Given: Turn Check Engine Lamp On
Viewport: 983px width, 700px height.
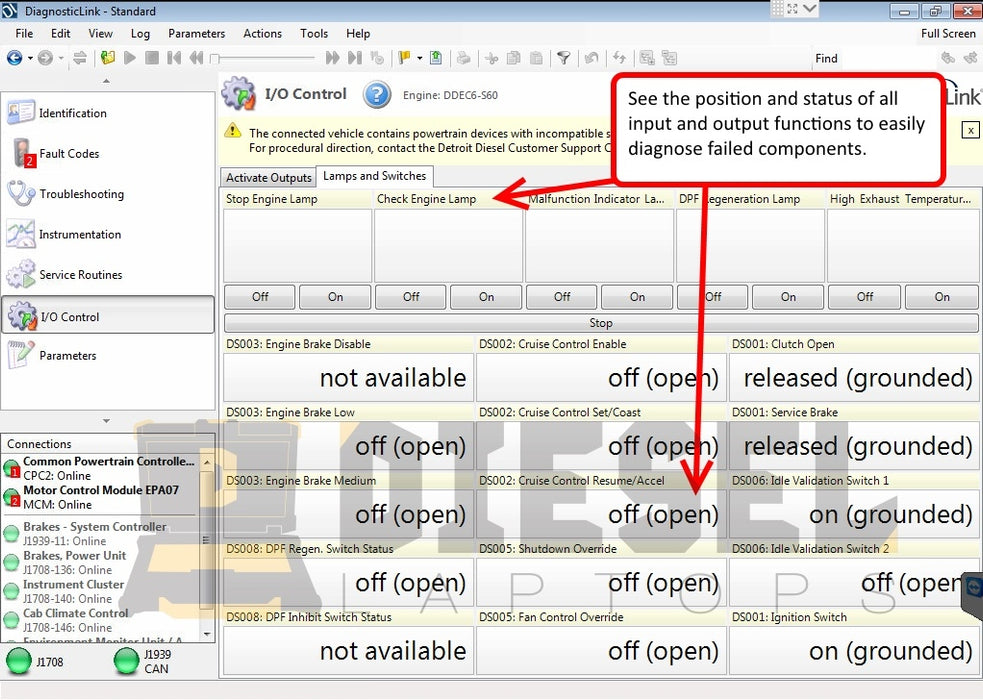Looking at the screenshot, I should point(486,296).
